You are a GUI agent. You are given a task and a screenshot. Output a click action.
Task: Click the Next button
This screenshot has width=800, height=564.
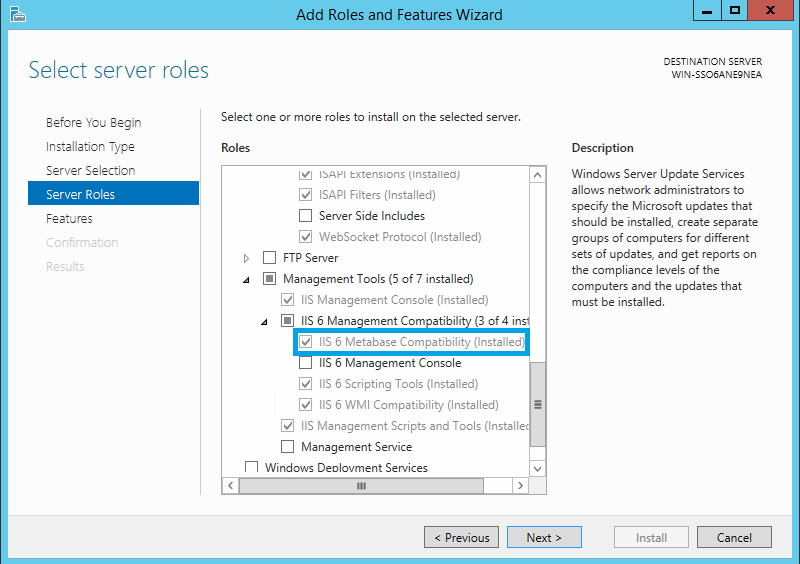[x=544, y=537]
